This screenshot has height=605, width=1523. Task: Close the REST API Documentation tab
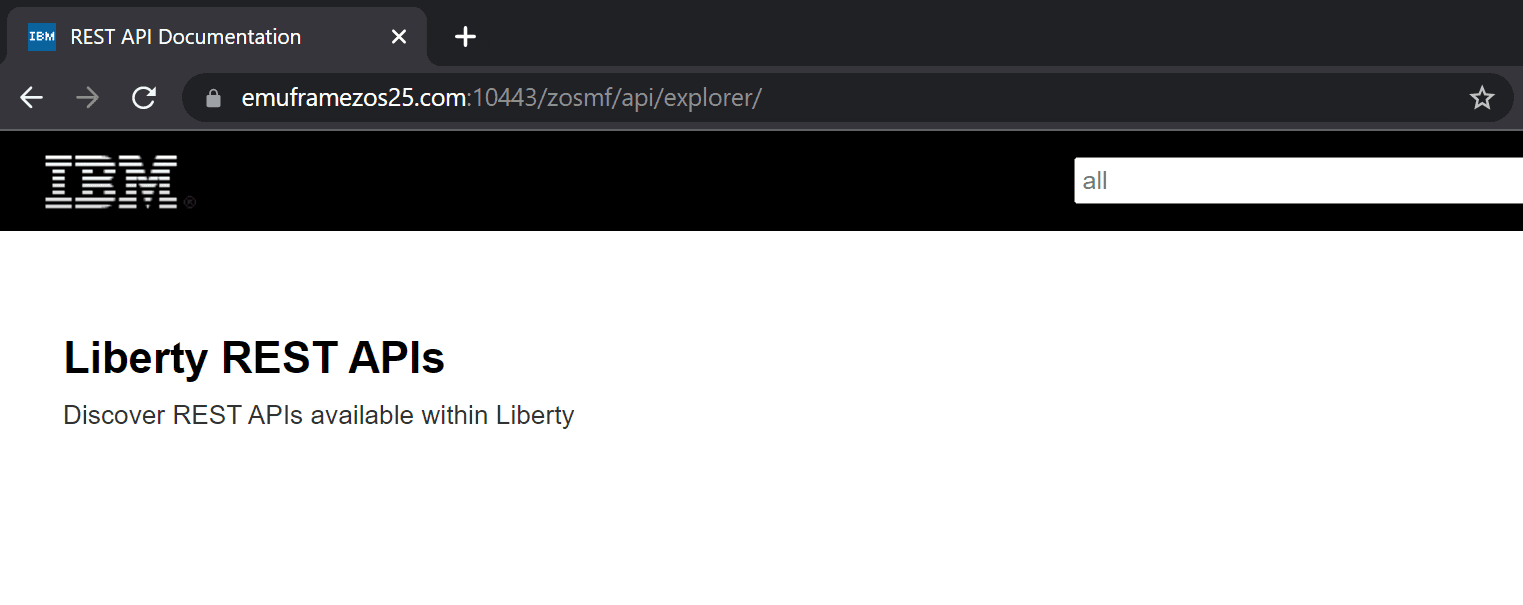click(x=398, y=36)
